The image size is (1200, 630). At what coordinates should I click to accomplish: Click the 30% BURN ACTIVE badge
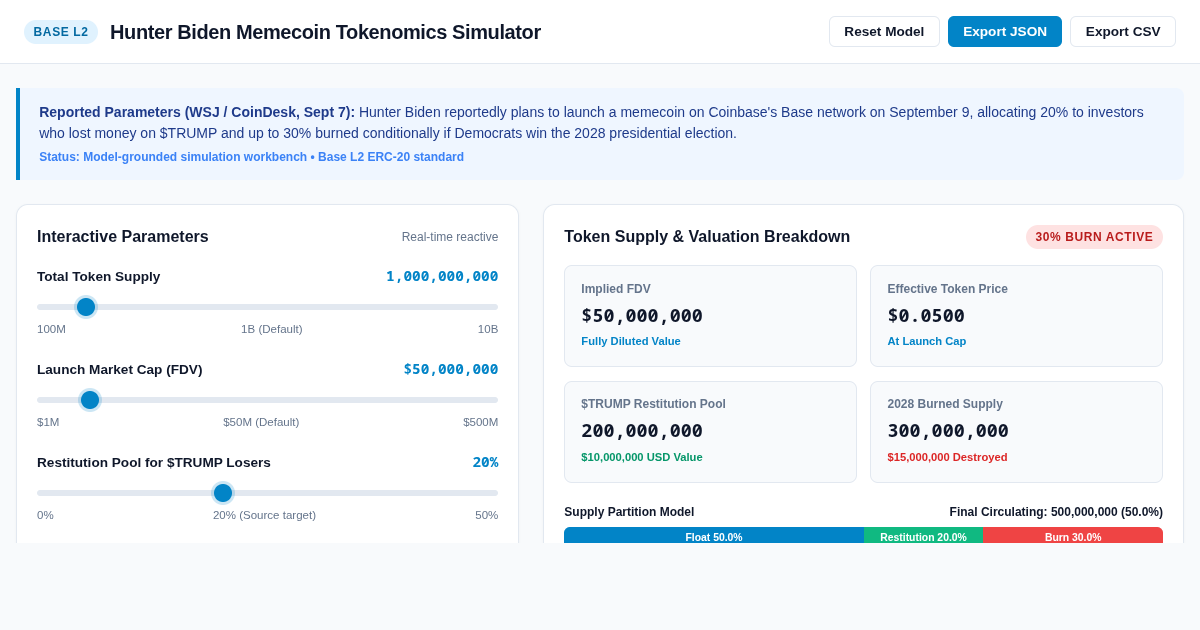[x=1094, y=237]
